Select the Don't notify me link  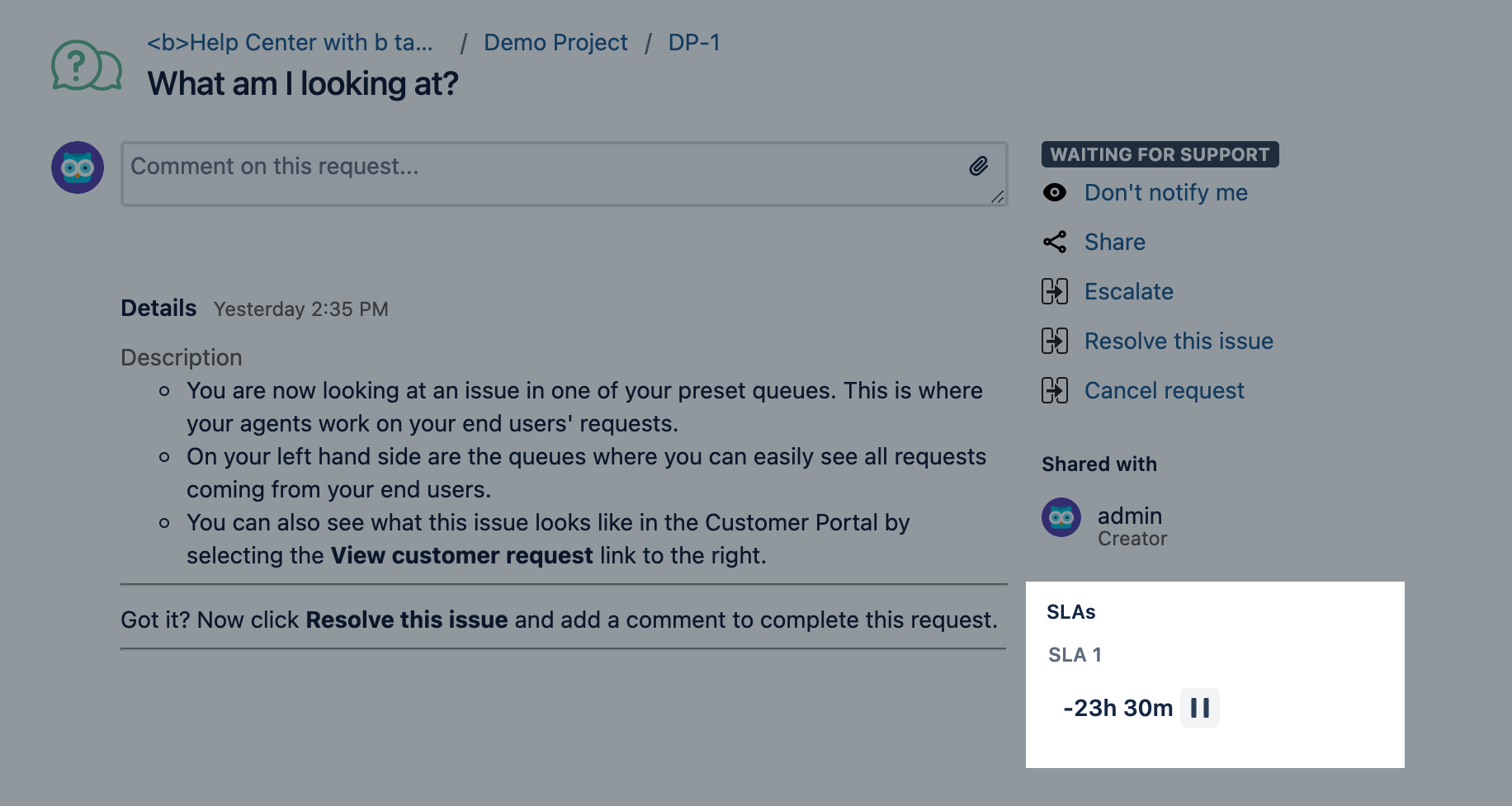pyautogui.click(x=1166, y=192)
